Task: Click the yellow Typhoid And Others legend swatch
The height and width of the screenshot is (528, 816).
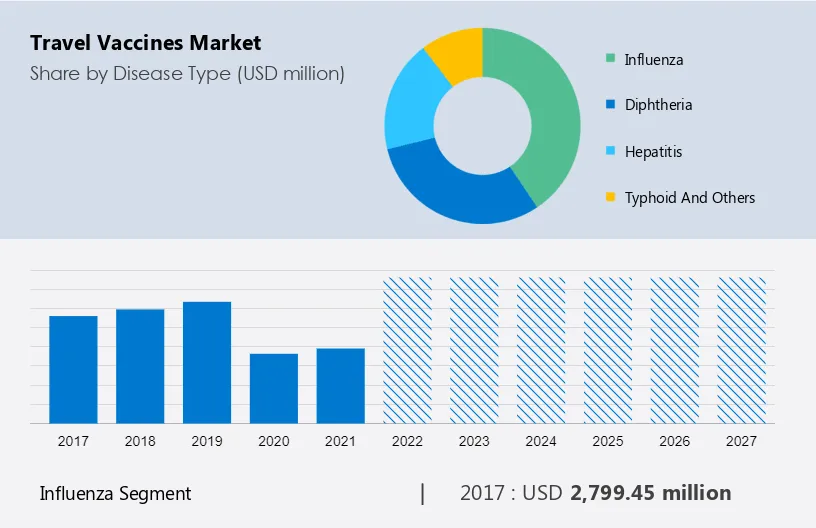Action: point(610,197)
